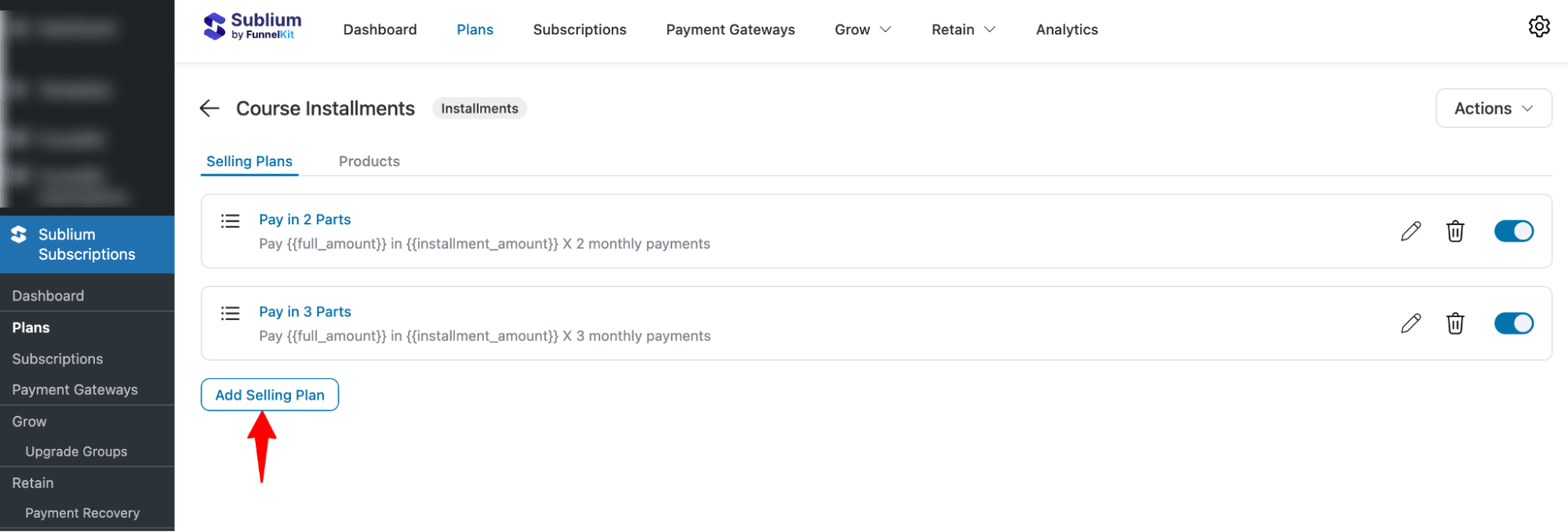Image resolution: width=1568 pixels, height=532 pixels.
Task: Expand the Grow menu in the top bar
Action: tap(861, 29)
